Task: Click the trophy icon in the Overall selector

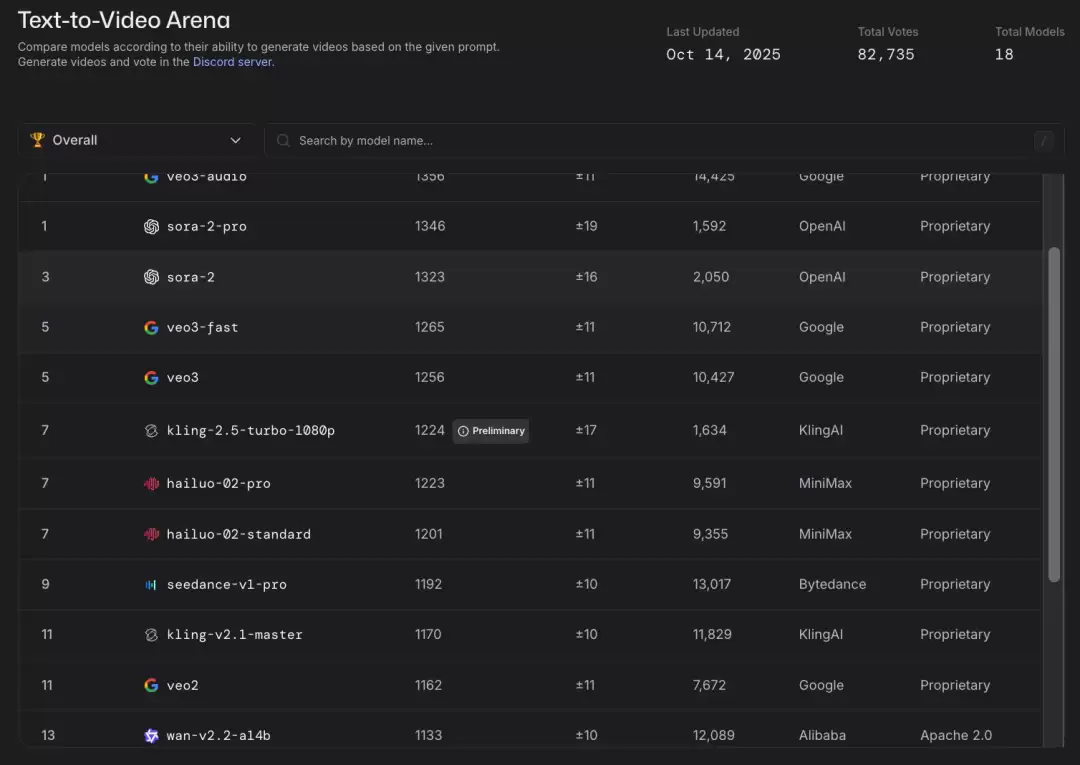Action: (x=38, y=140)
